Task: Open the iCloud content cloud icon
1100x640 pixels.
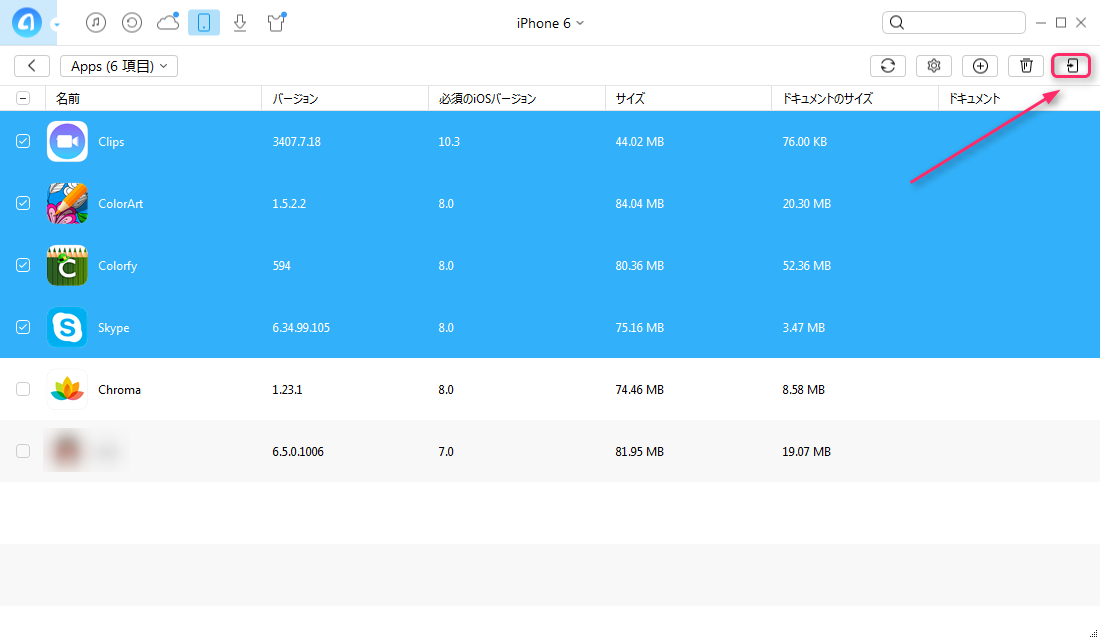Action: (168, 22)
